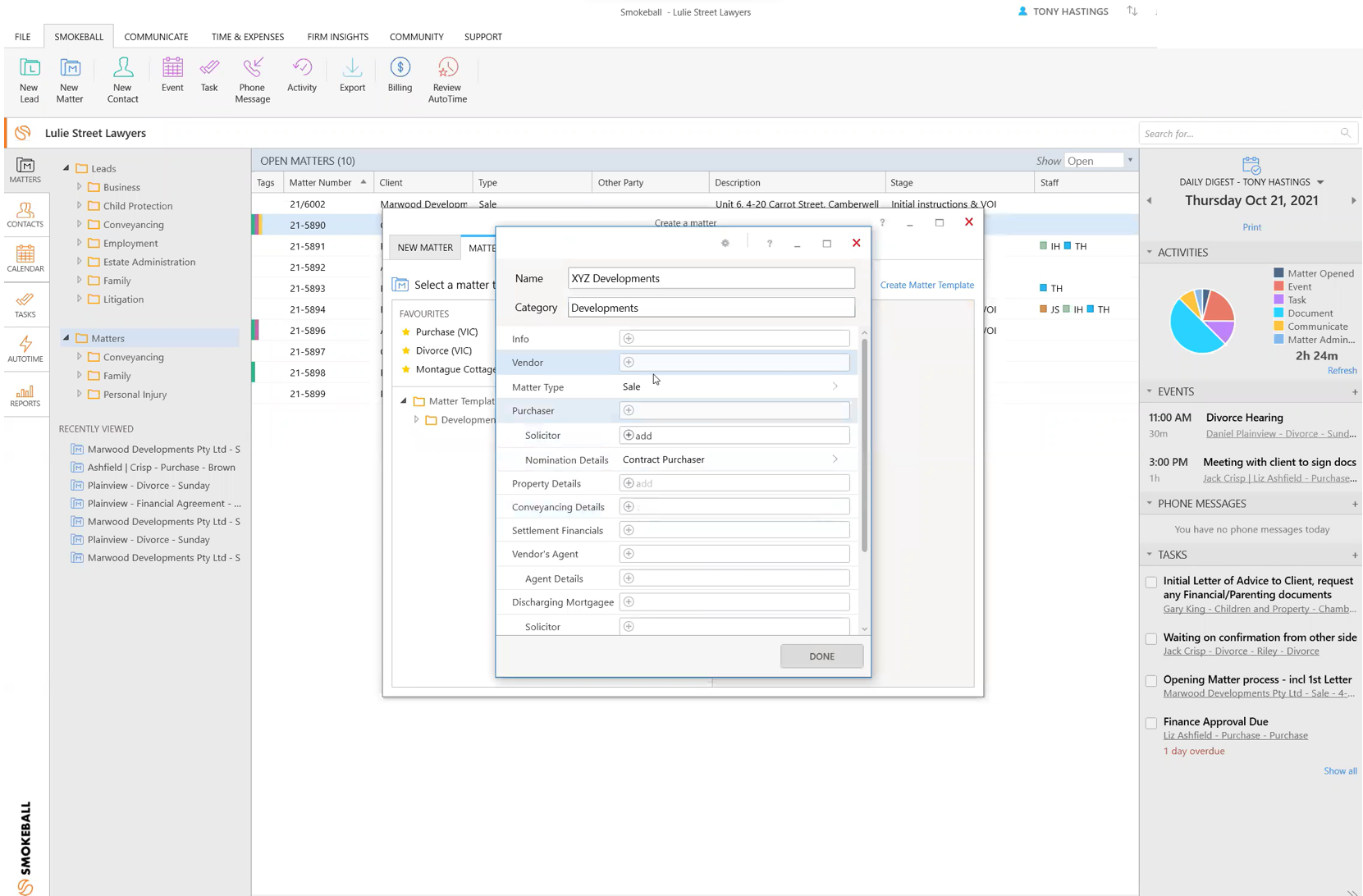Open the Activity tool
The height and width of the screenshot is (896, 1363).
click(x=302, y=75)
